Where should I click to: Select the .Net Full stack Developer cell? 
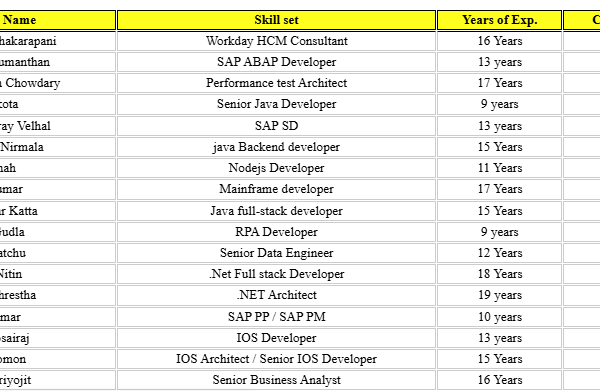tap(276, 274)
